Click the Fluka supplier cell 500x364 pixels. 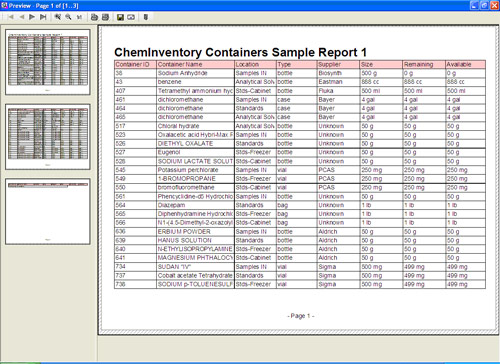pos(338,91)
